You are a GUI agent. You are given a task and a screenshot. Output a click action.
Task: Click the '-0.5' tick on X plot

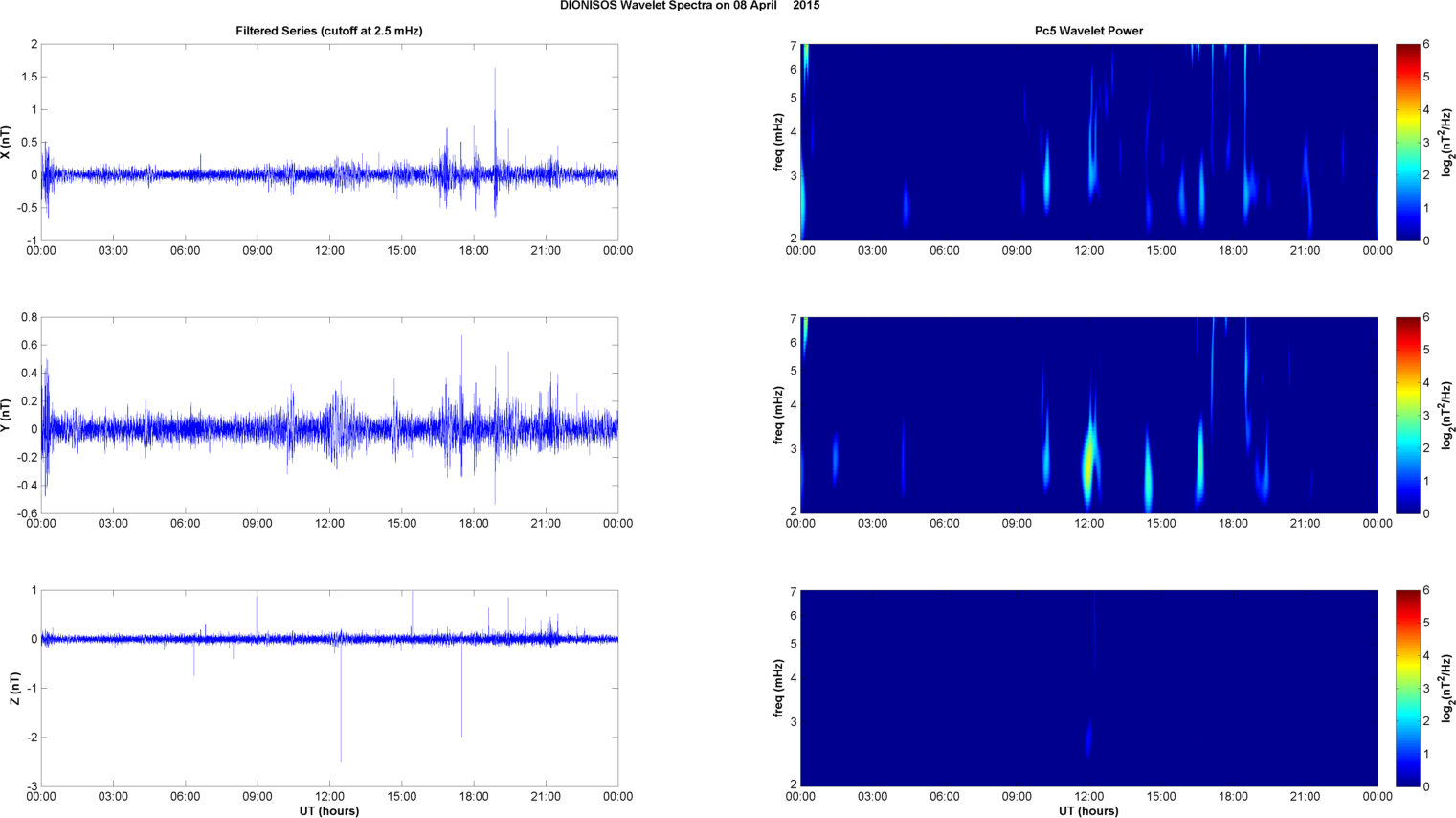point(27,208)
